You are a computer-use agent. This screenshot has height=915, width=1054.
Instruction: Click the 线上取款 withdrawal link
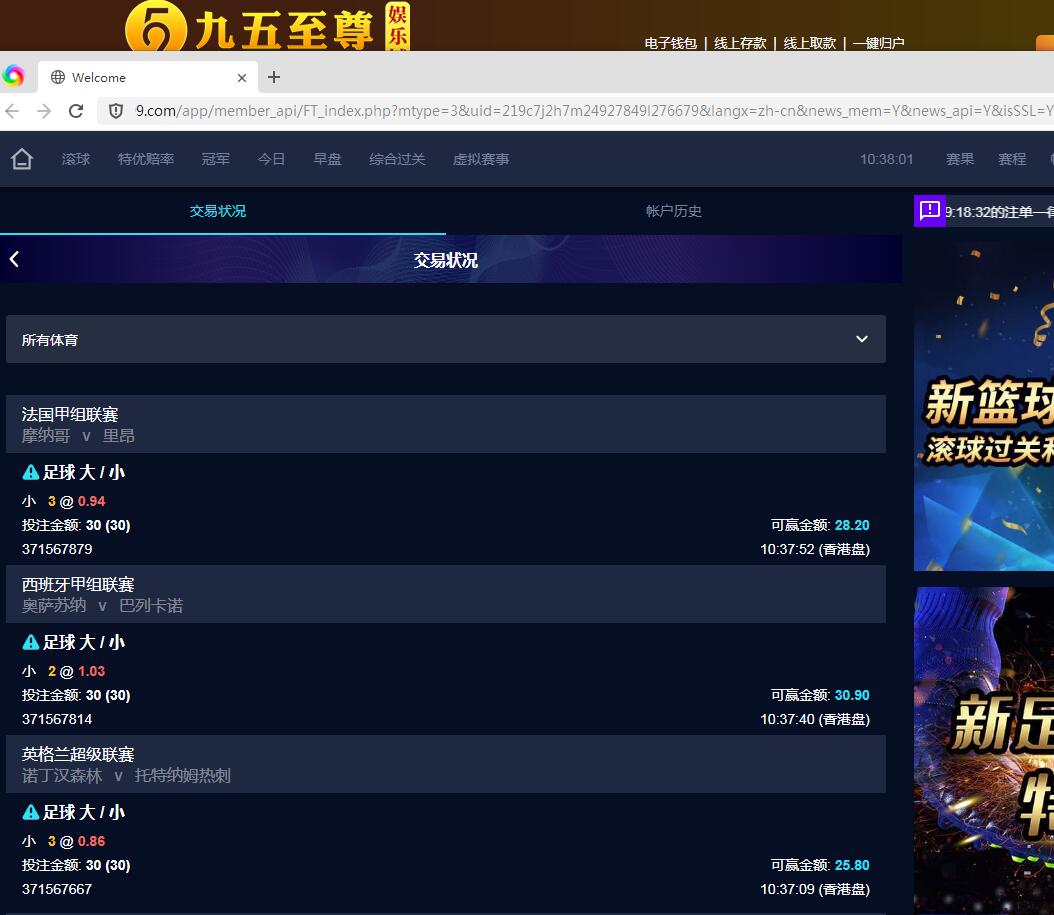[809, 43]
